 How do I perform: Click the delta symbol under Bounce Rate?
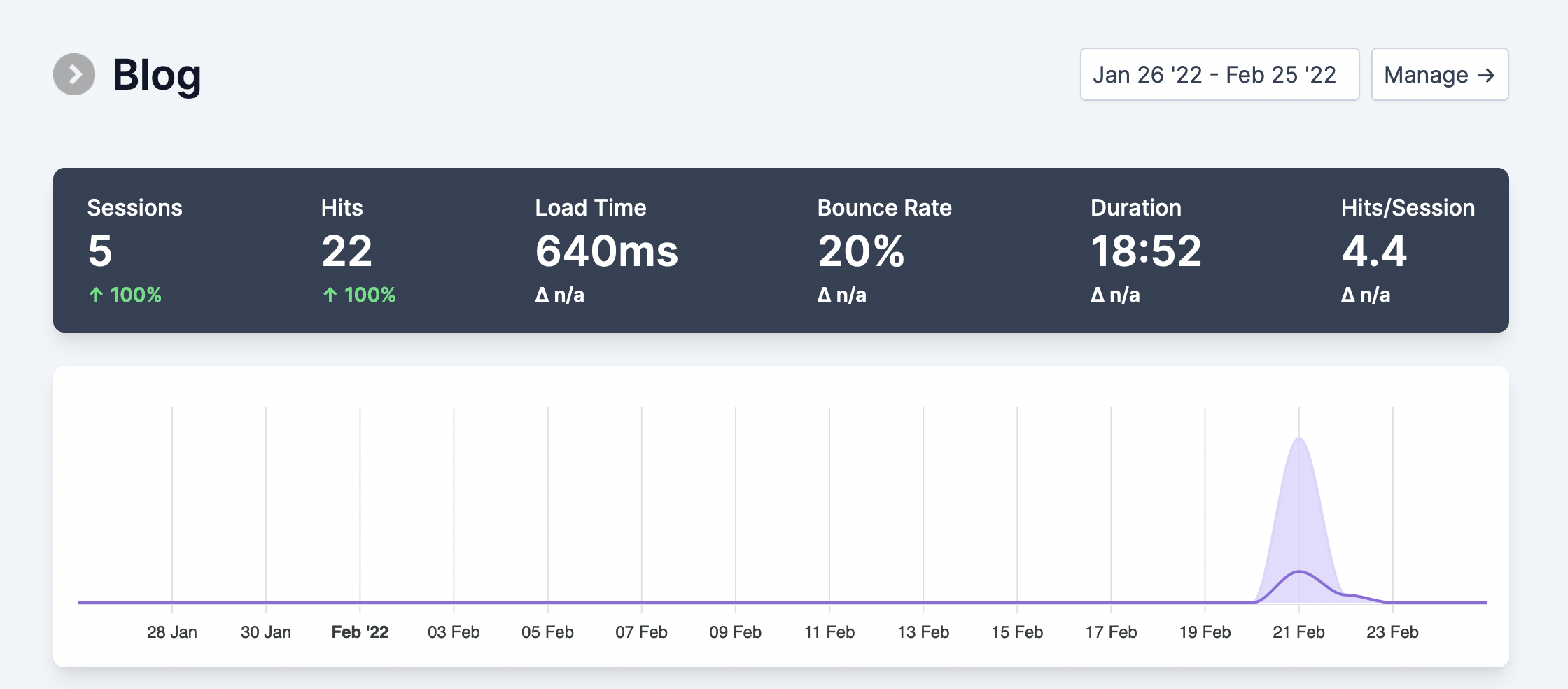coord(825,295)
